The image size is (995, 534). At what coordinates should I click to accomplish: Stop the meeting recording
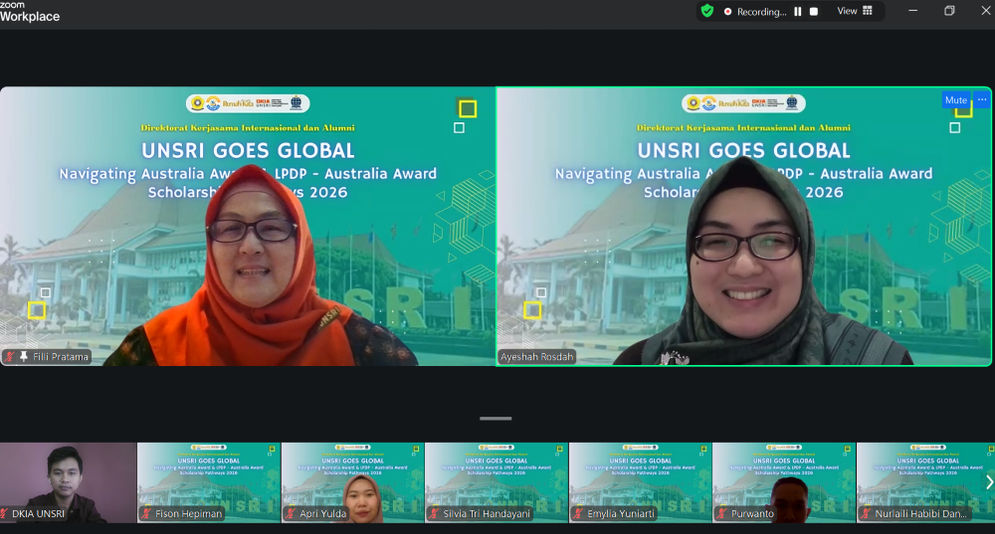pyautogui.click(x=814, y=11)
